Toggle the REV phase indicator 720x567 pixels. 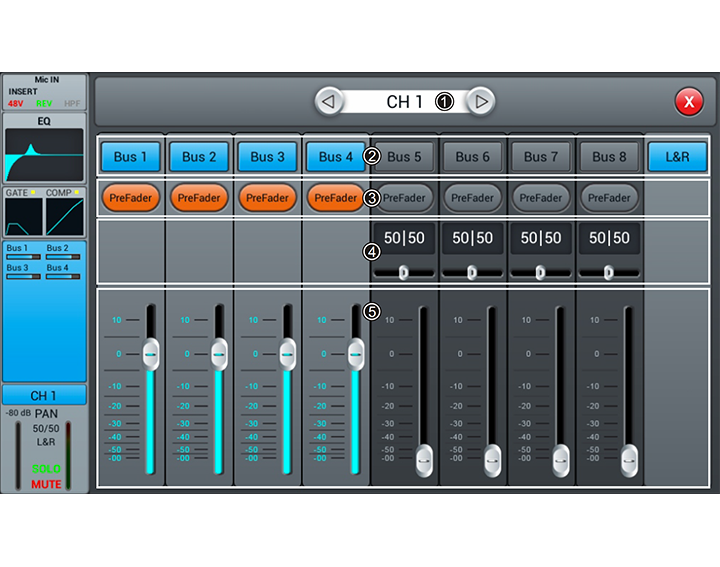click(x=44, y=103)
